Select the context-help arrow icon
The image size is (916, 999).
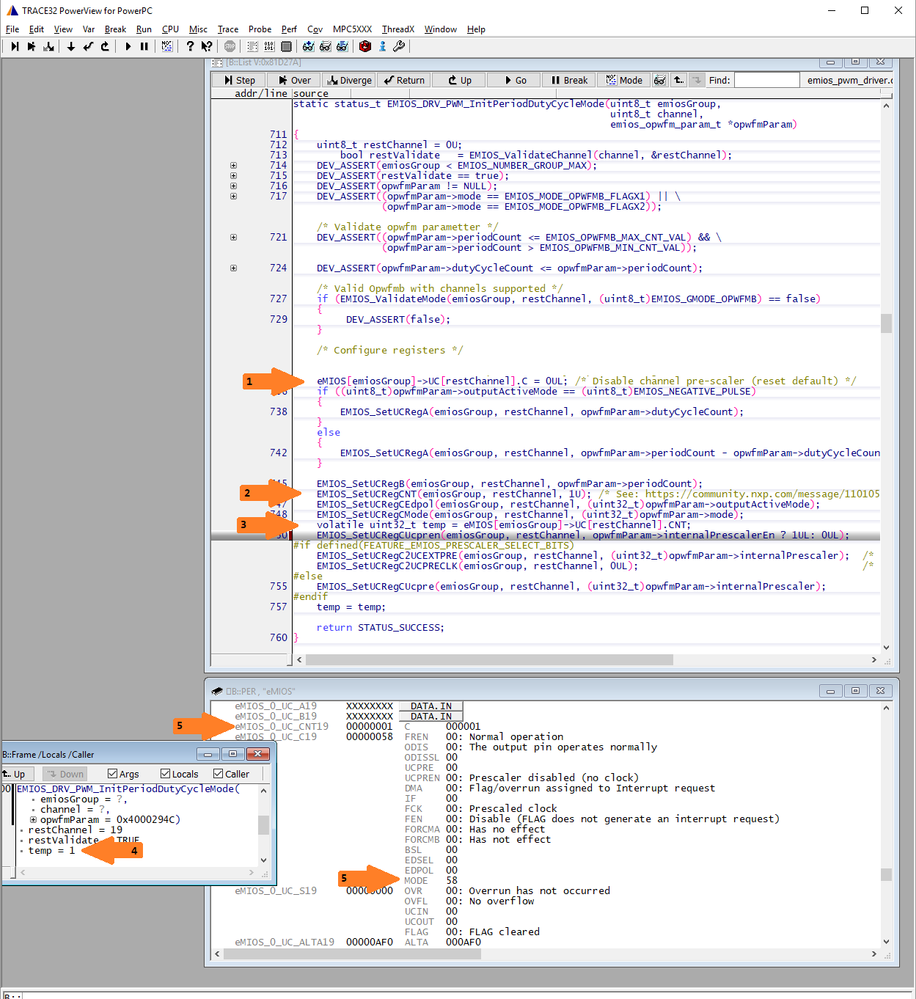click(x=206, y=46)
